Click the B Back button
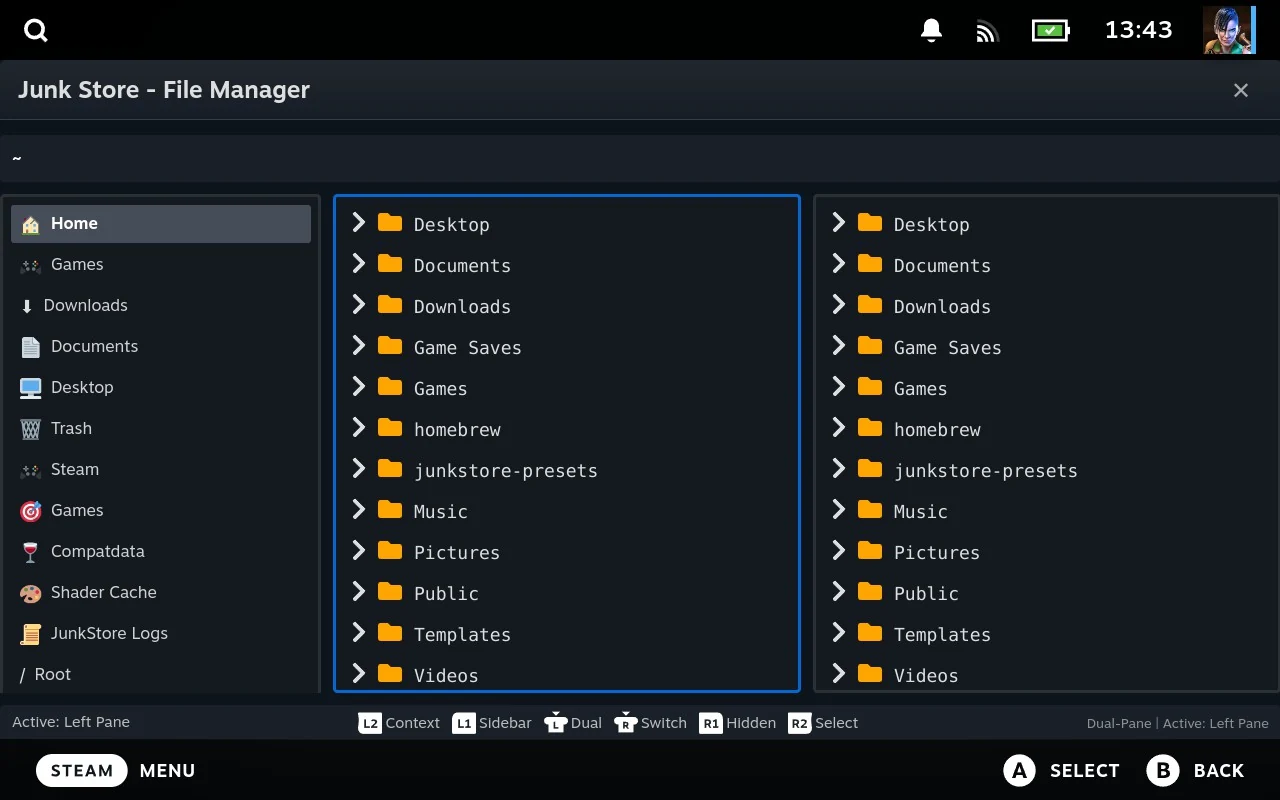The image size is (1280, 800). coord(1196,770)
